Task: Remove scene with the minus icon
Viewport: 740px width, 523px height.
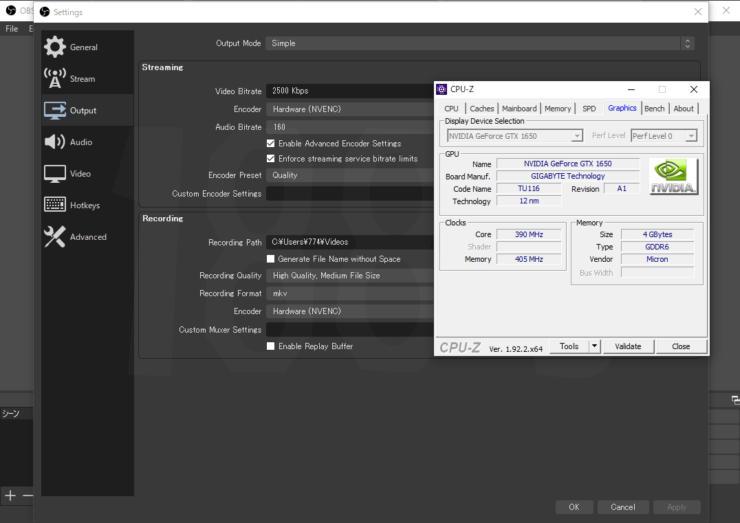Action: [x=28, y=495]
